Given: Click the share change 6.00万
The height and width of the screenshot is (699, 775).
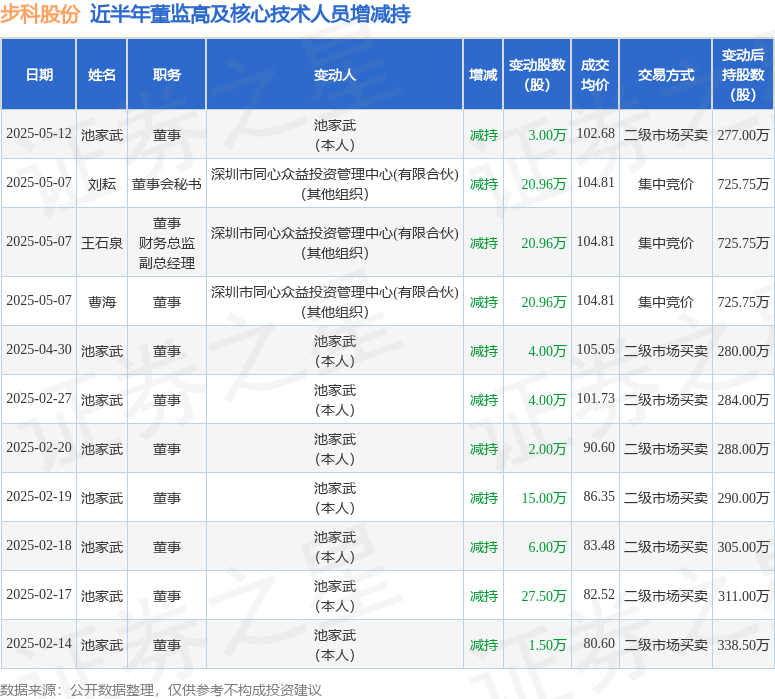Looking at the screenshot, I should tap(547, 547).
